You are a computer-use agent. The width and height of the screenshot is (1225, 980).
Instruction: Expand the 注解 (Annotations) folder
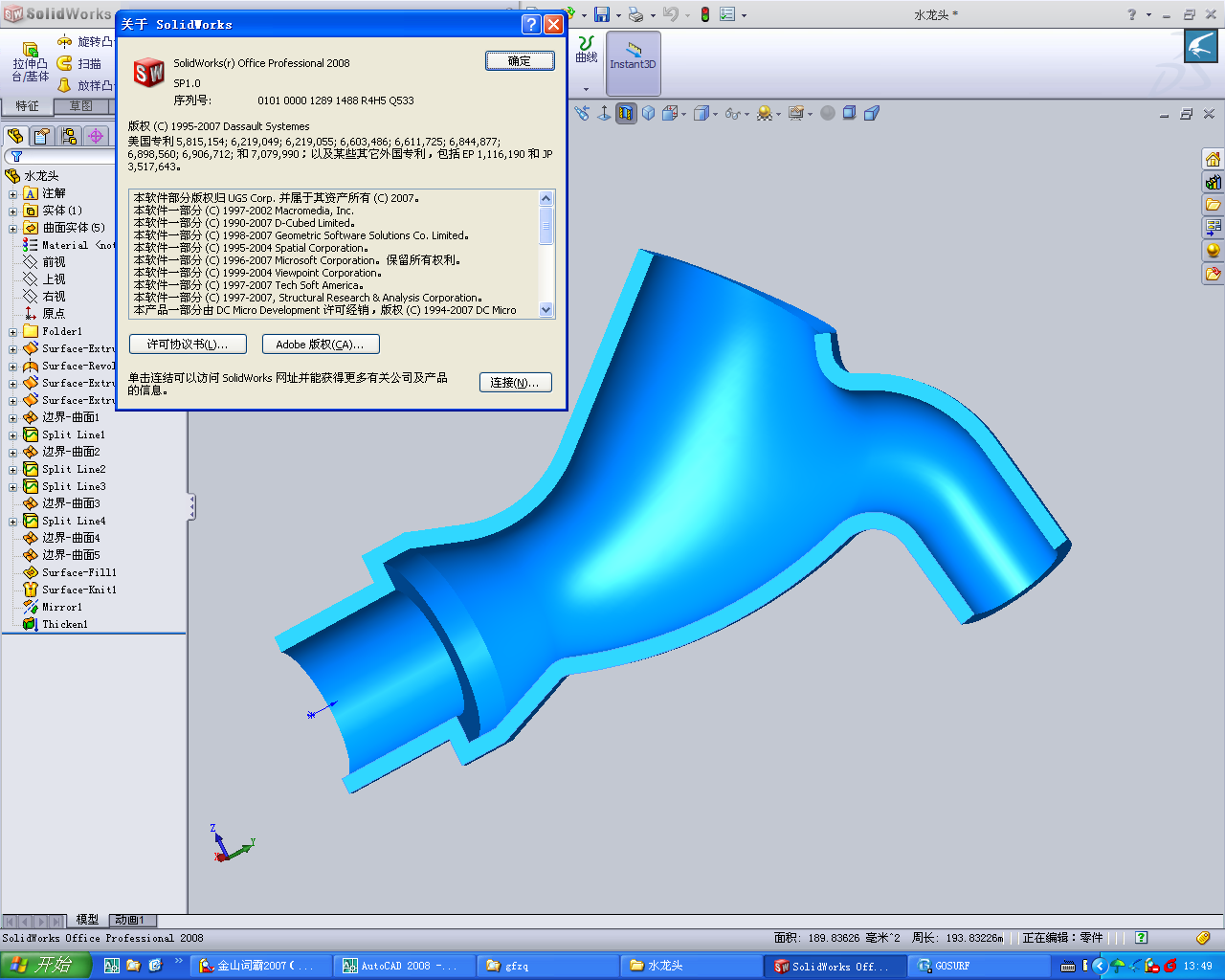(x=12, y=193)
